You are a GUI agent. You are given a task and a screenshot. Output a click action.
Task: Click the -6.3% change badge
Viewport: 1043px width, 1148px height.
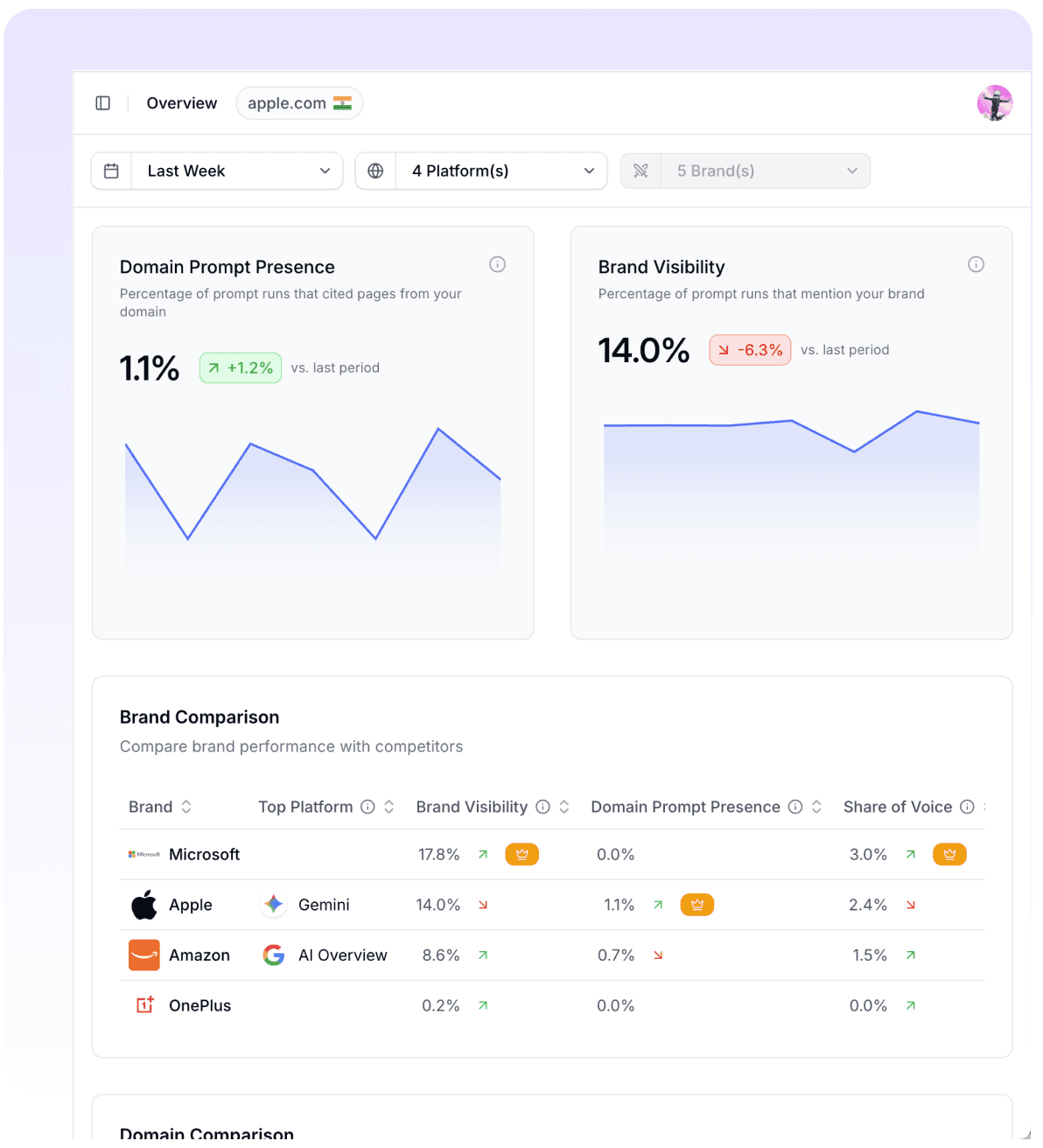750,350
